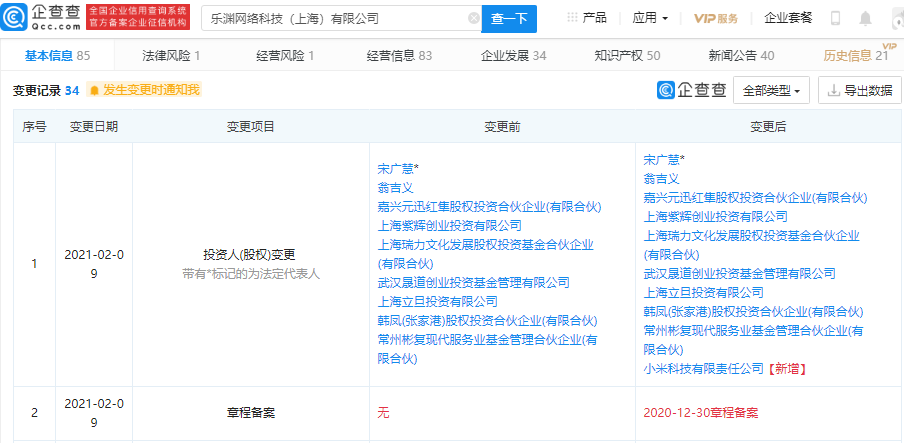Switch to 经营信息 tab

[x=399, y=55]
